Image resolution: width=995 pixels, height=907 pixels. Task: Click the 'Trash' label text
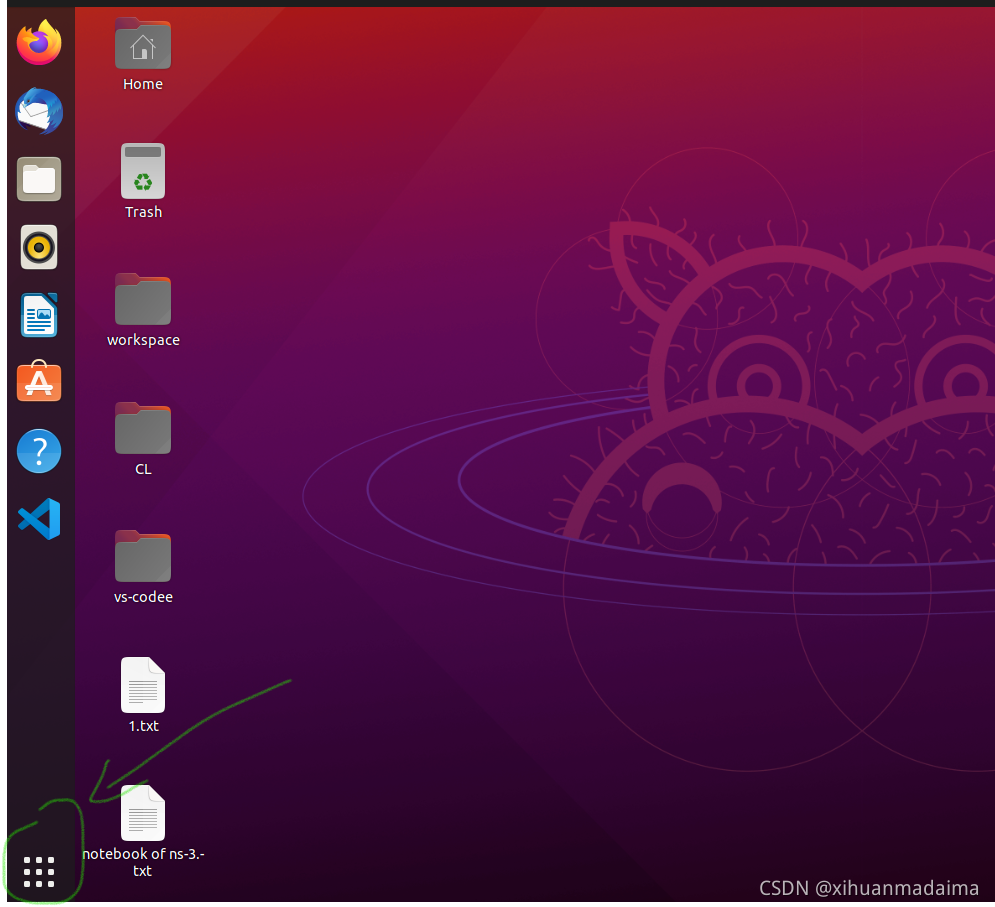(x=143, y=212)
